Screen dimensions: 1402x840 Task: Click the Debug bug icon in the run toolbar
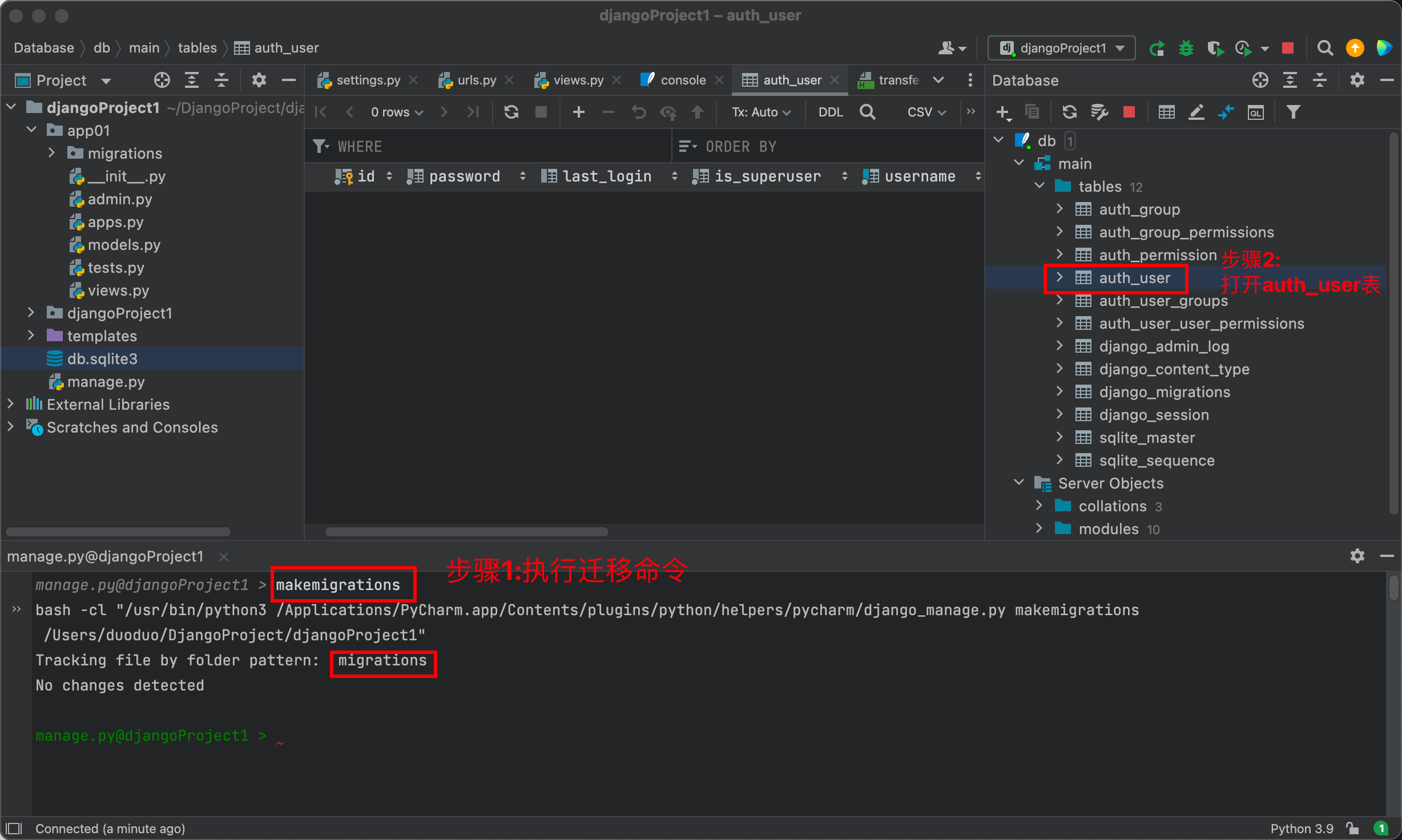point(1186,49)
